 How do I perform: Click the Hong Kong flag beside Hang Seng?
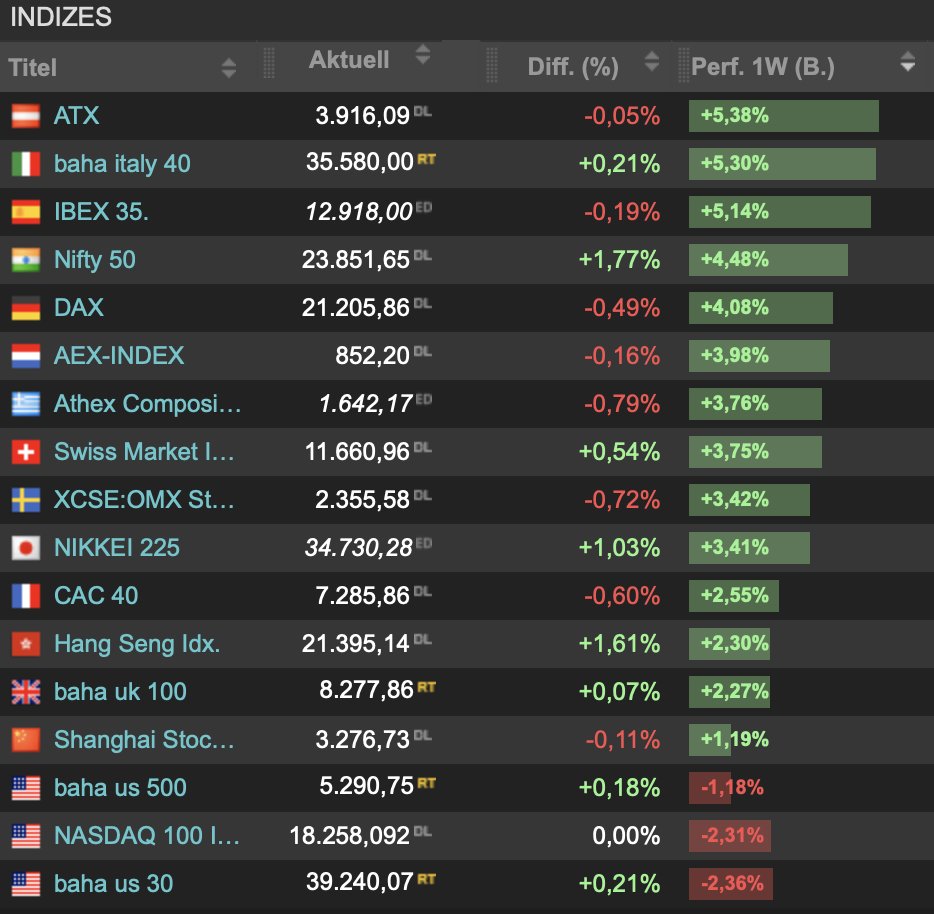point(26,643)
